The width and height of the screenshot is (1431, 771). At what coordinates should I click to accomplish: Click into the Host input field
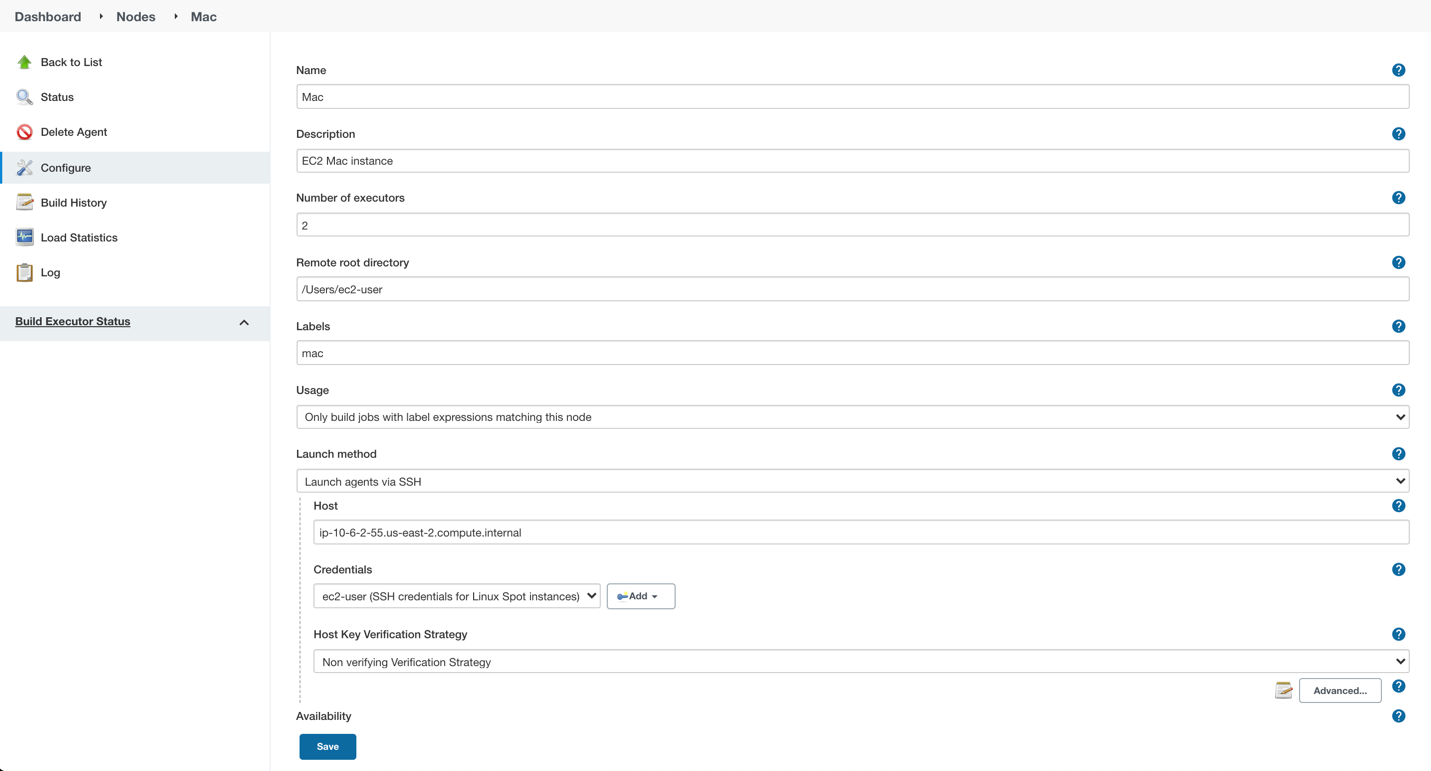[x=860, y=533]
